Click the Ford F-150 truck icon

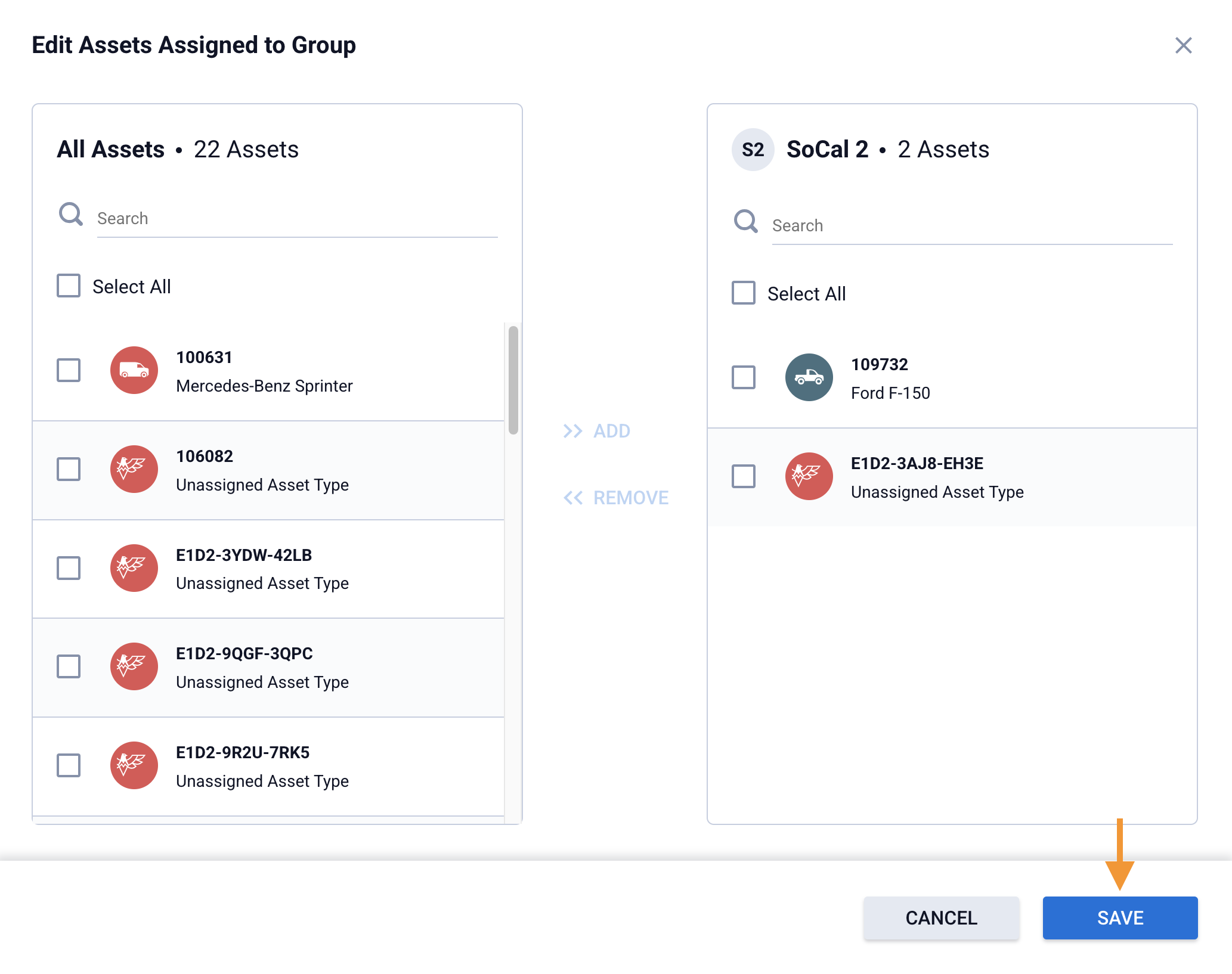pyautogui.click(x=809, y=377)
